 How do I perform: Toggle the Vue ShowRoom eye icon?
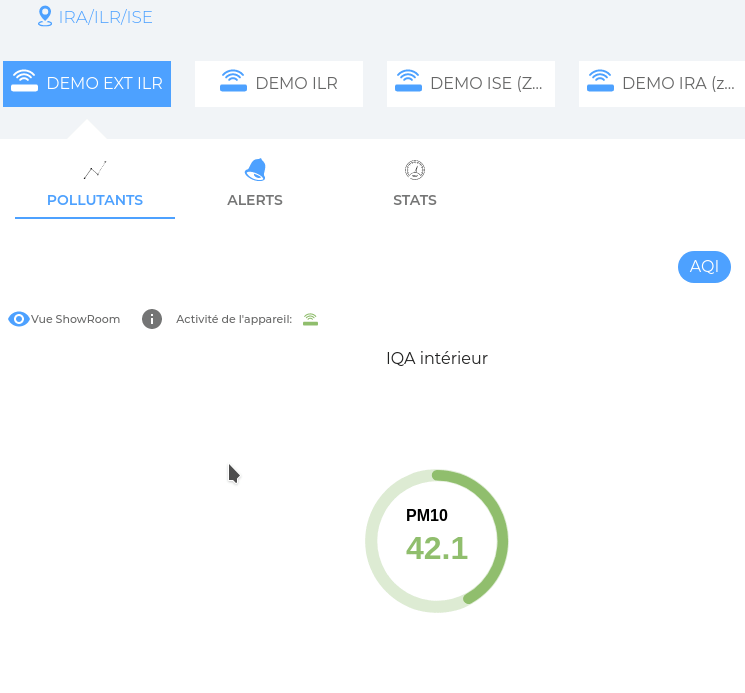tap(19, 319)
